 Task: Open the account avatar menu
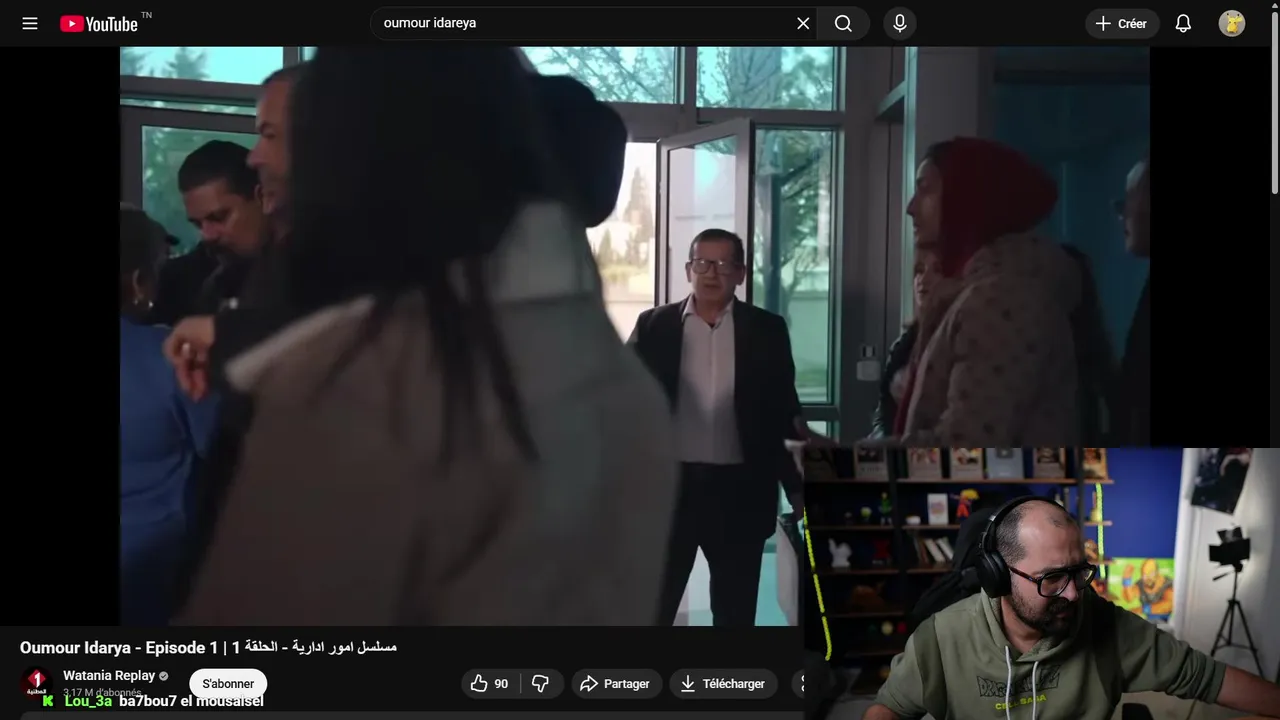click(x=1232, y=23)
